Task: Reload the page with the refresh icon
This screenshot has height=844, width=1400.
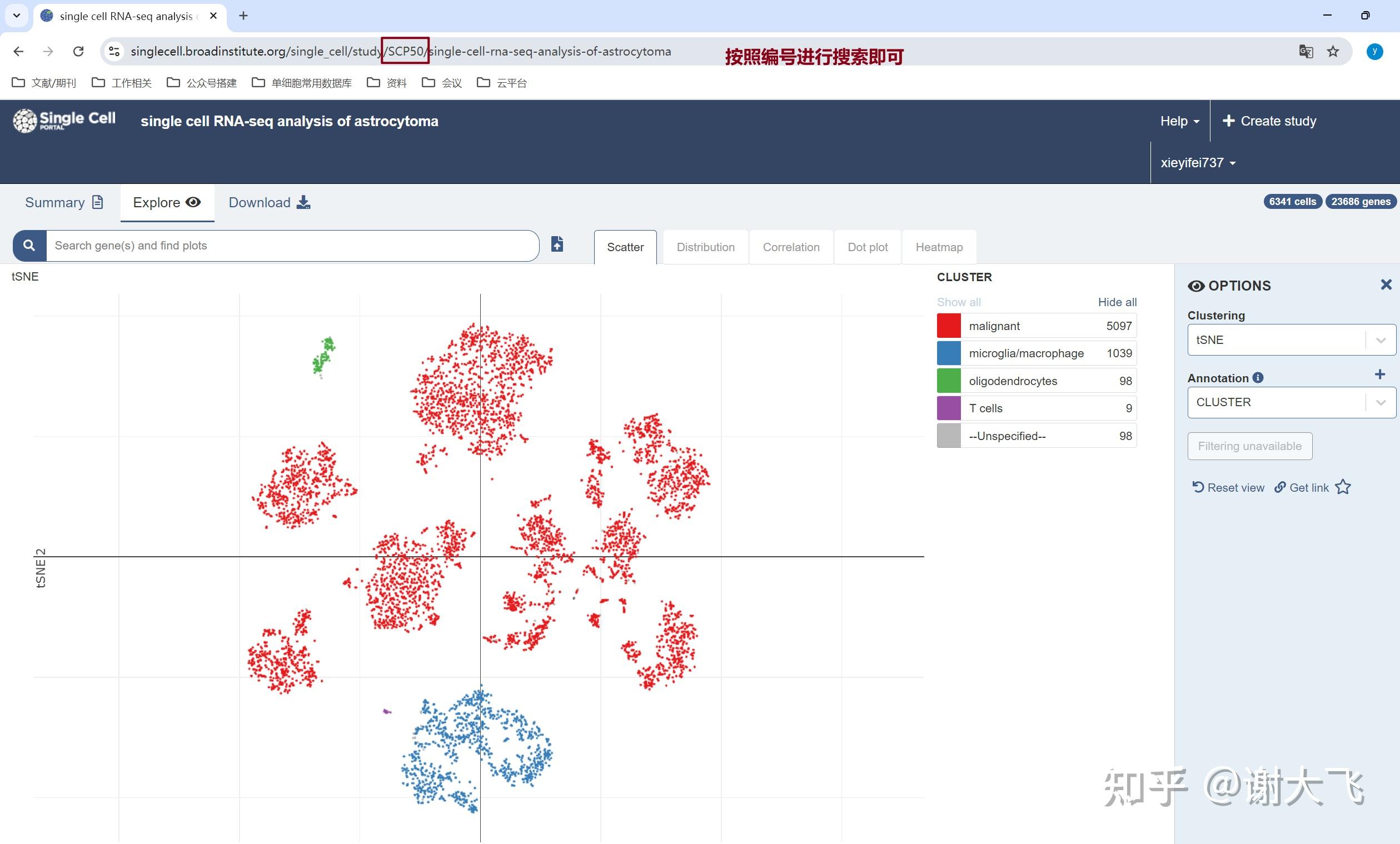Action: point(78,51)
